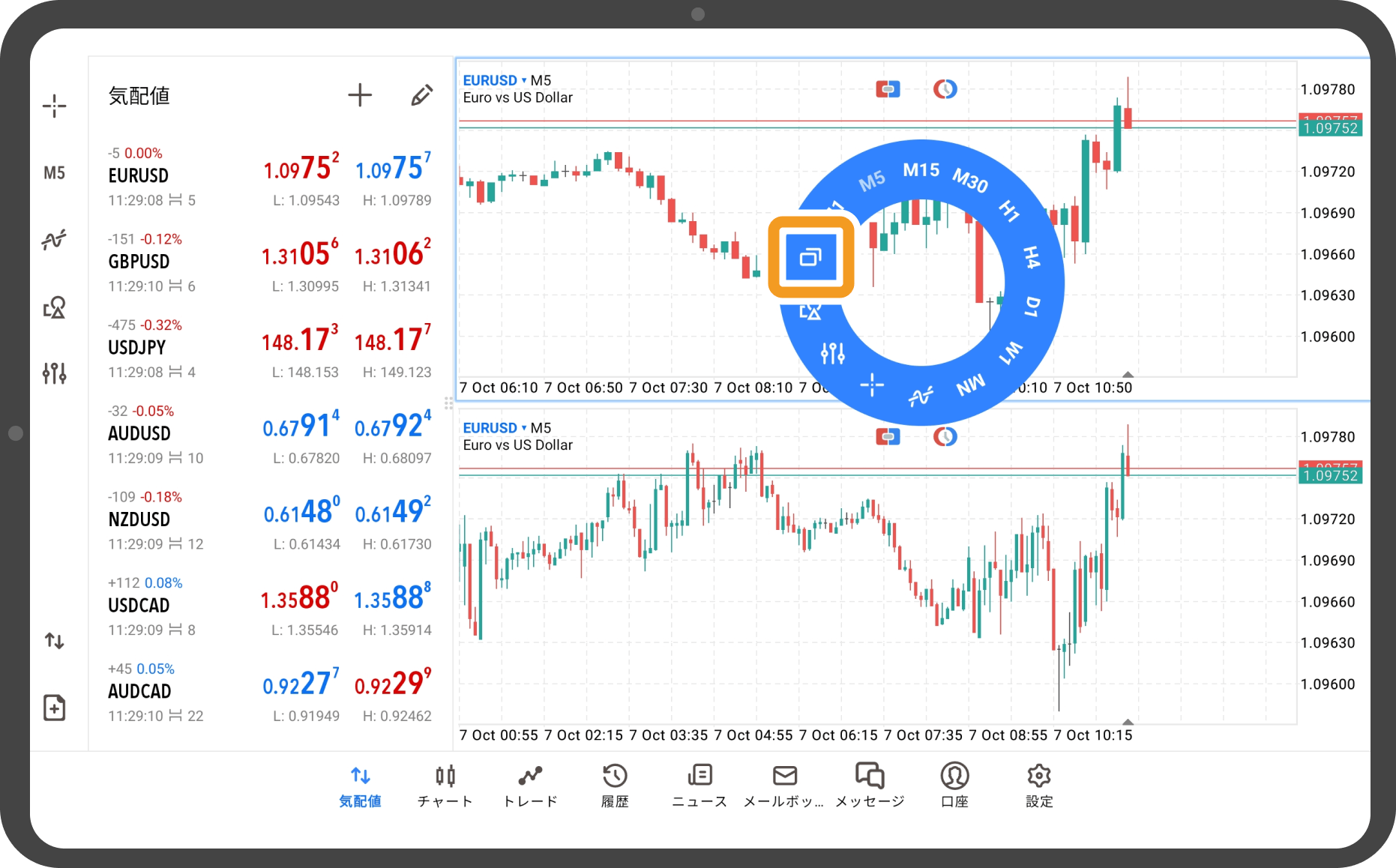Grab the splitter handle between the two charts
The image size is (1396, 868).
448,403
